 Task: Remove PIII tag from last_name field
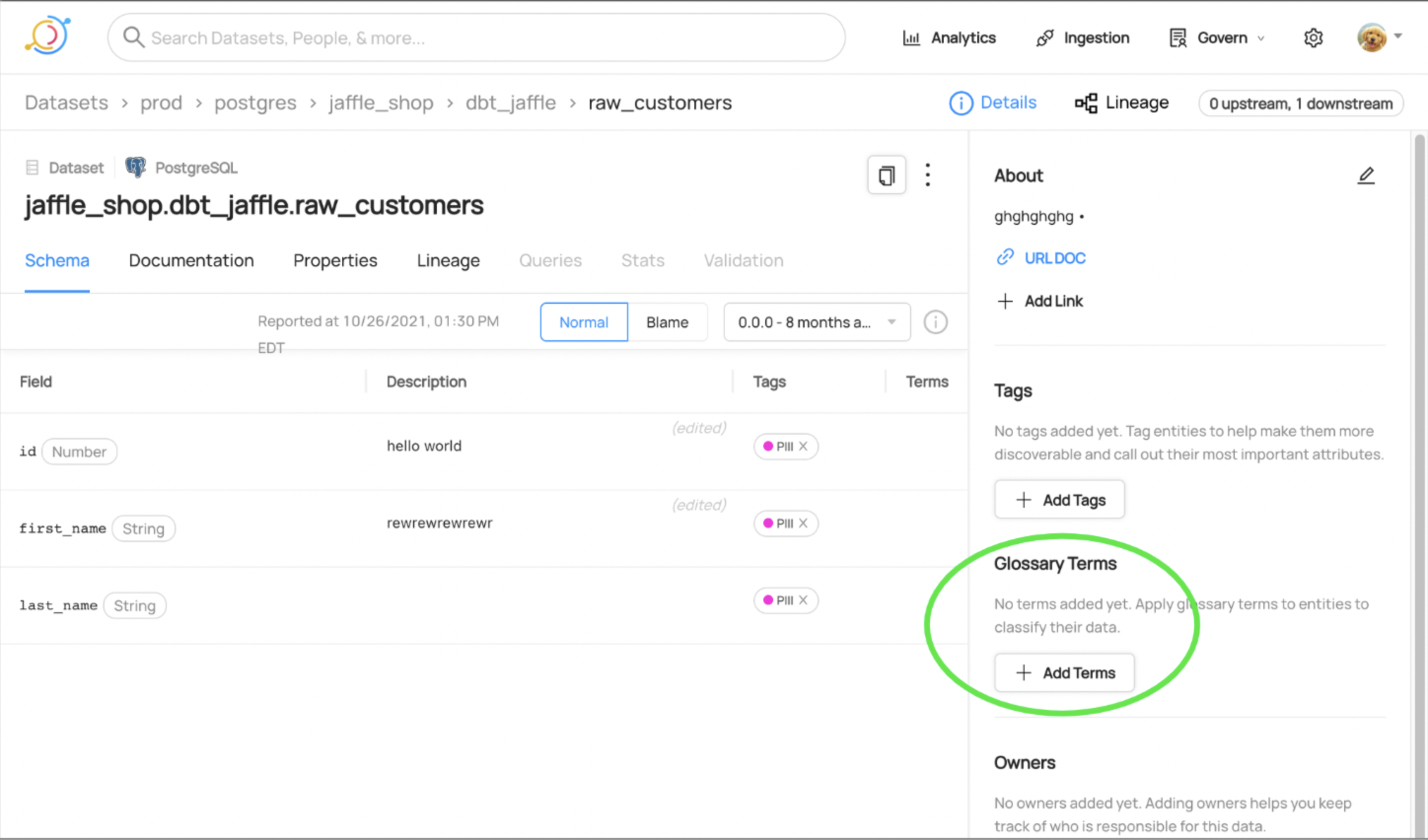pos(803,600)
